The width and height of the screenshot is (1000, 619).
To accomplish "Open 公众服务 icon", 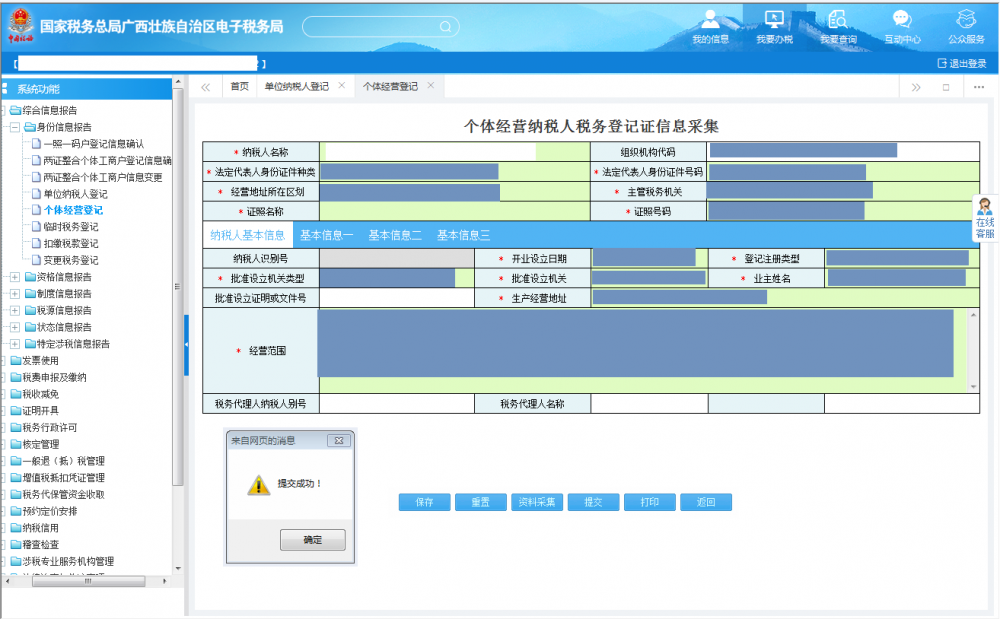I will pyautogui.click(x=966, y=26).
